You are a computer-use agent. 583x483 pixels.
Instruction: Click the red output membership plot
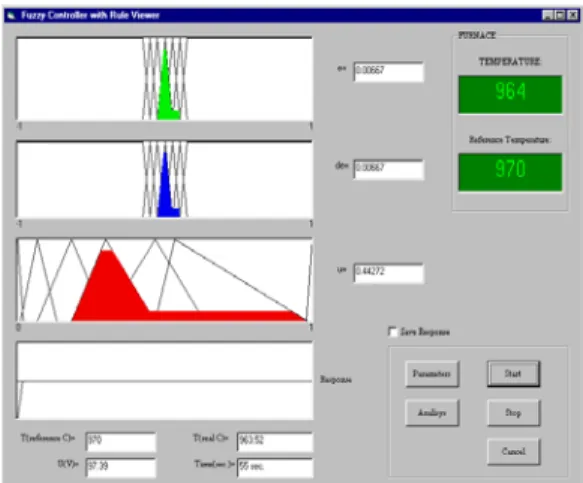pyautogui.click(x=164, y=280)
